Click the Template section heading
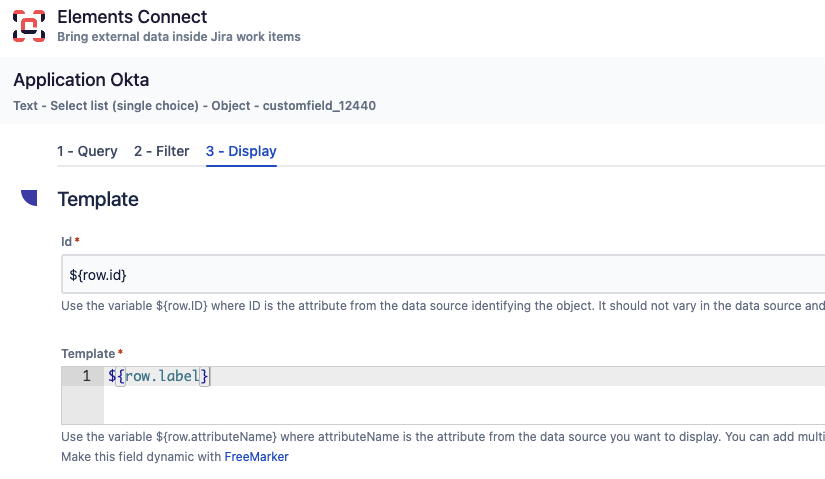 98,199
